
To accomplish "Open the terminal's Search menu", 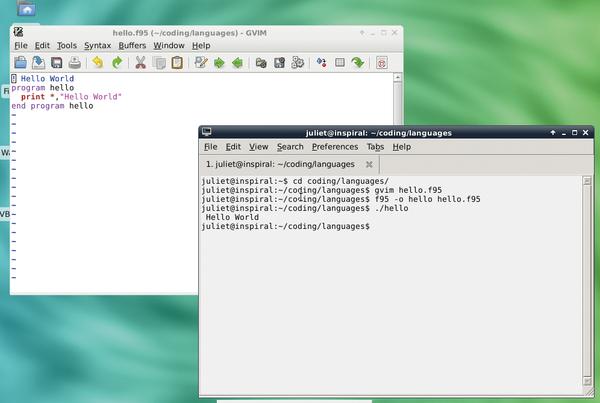I will click(290, 147).
